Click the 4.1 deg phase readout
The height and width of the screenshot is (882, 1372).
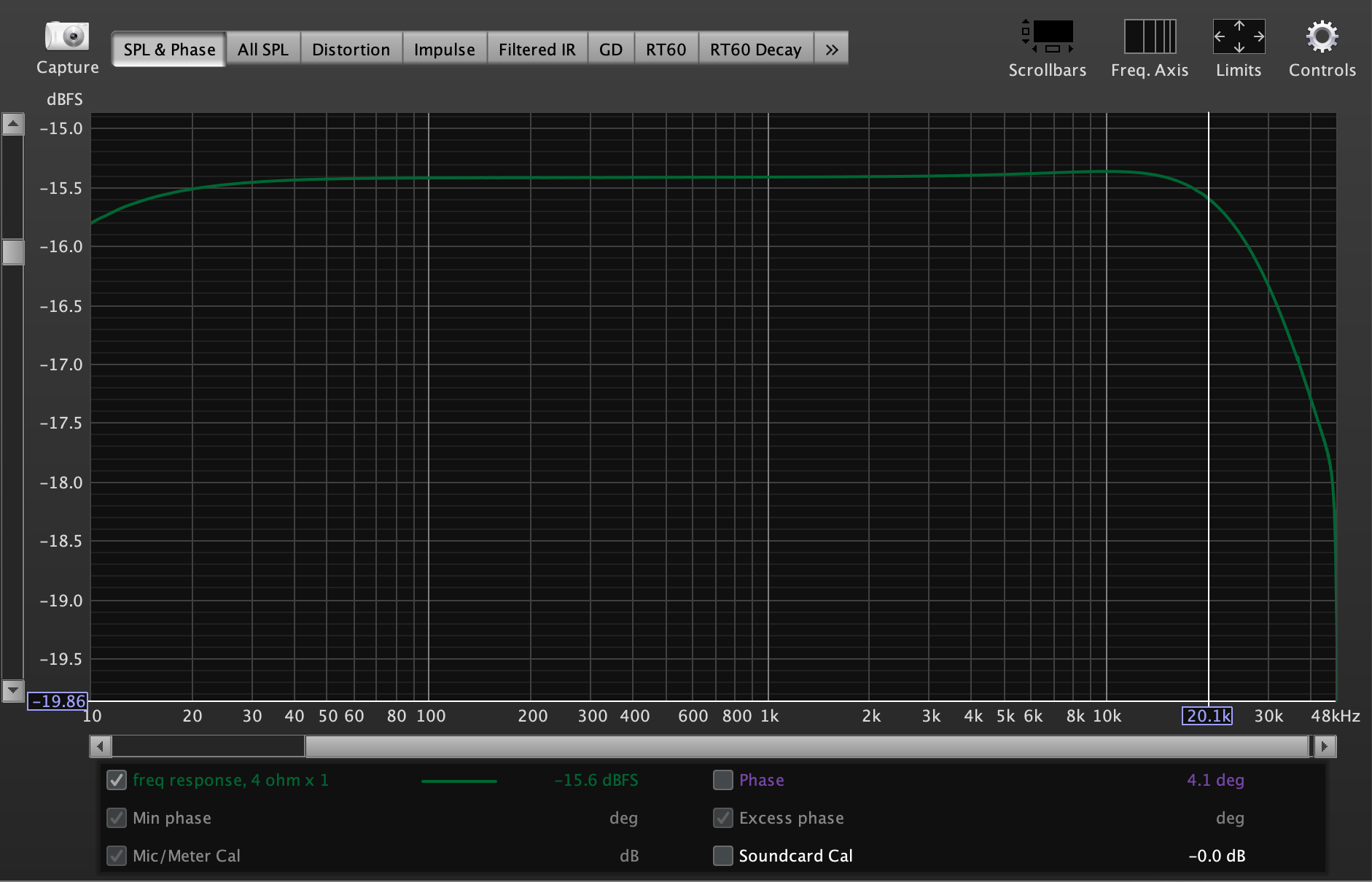click(1215, 780)
